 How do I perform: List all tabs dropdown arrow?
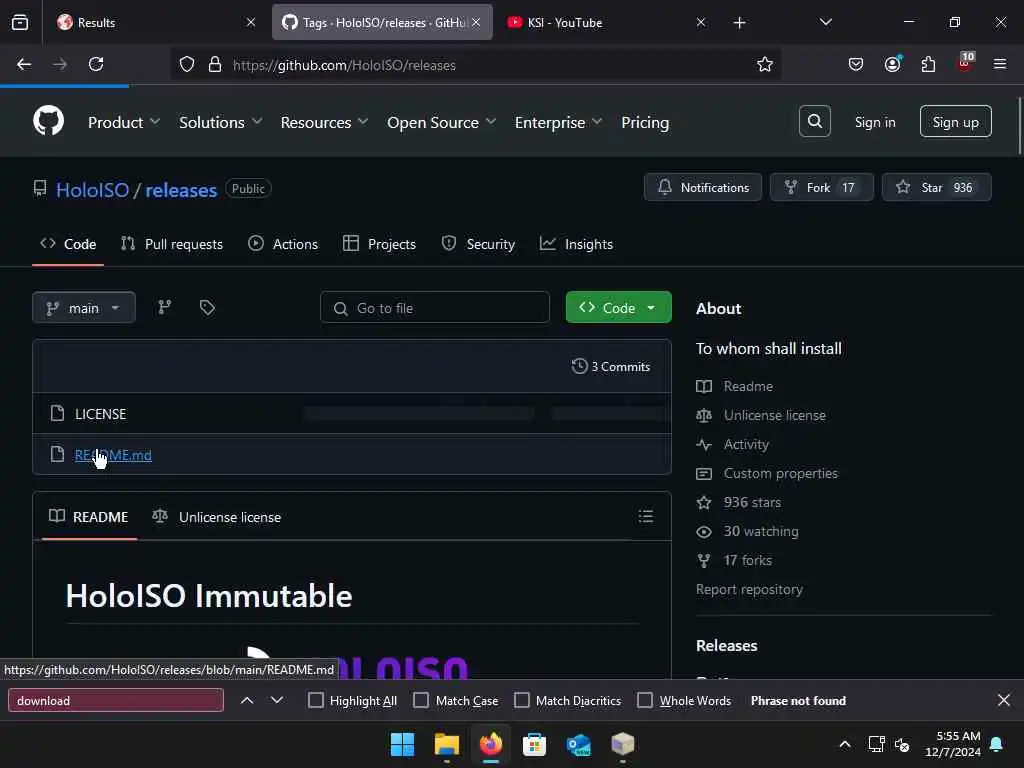(x=825, y=23)
